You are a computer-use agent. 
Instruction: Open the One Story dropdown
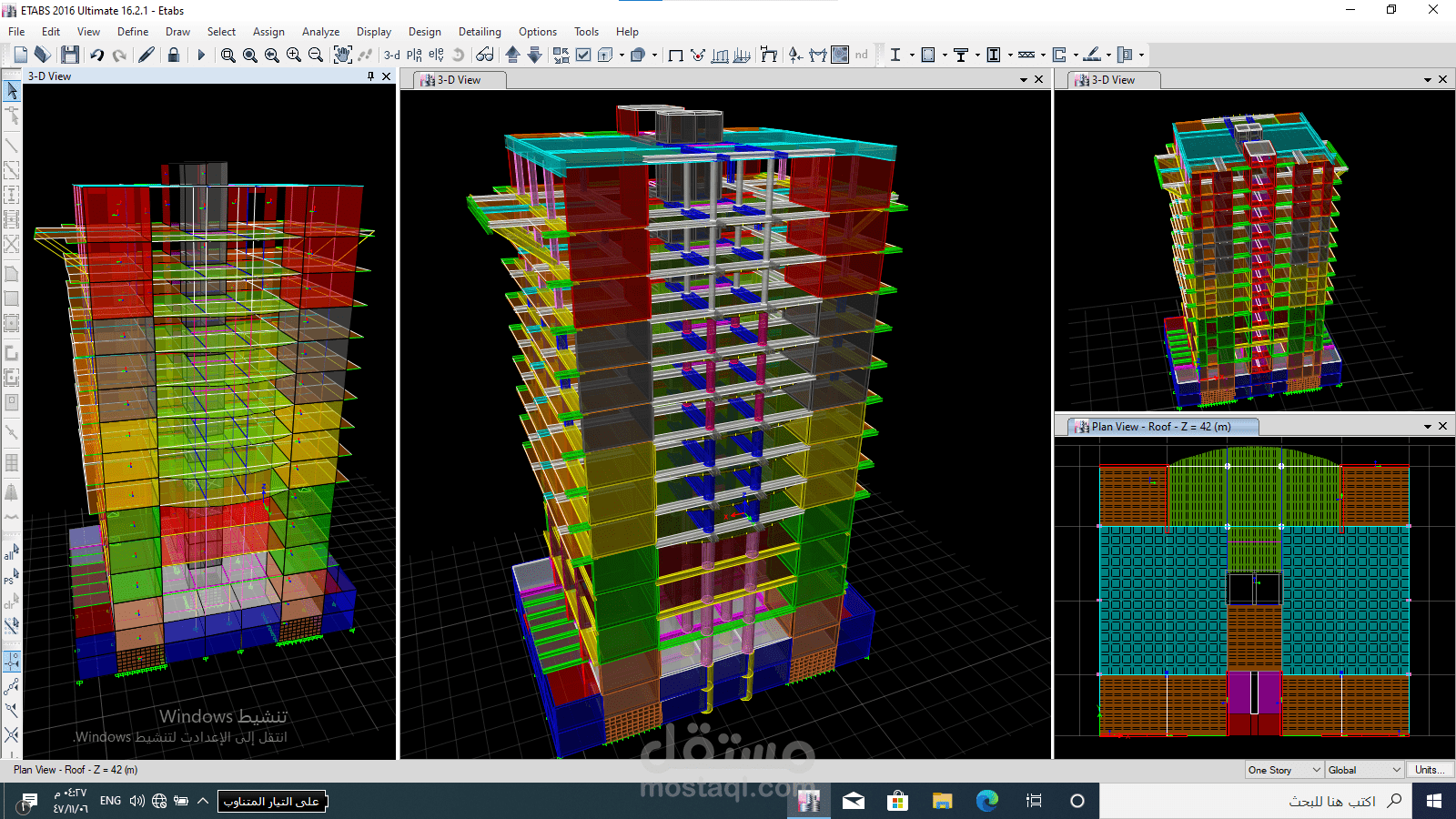(1284, 770)
